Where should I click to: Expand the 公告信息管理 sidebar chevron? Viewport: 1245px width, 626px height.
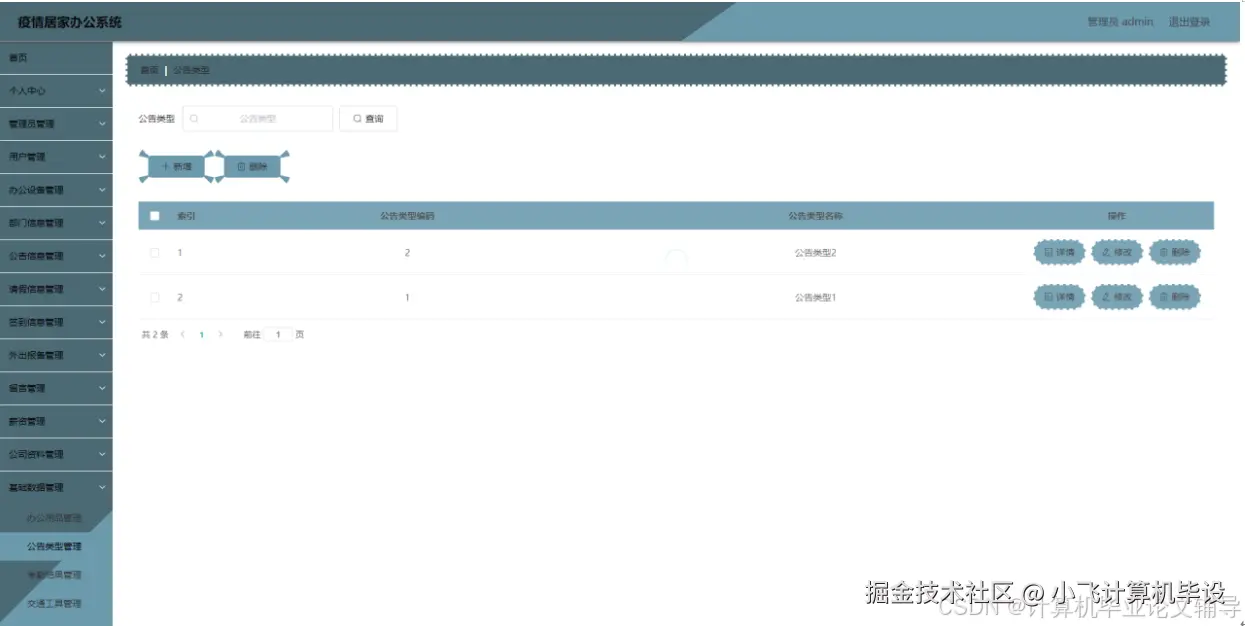(x=102, y=256)
